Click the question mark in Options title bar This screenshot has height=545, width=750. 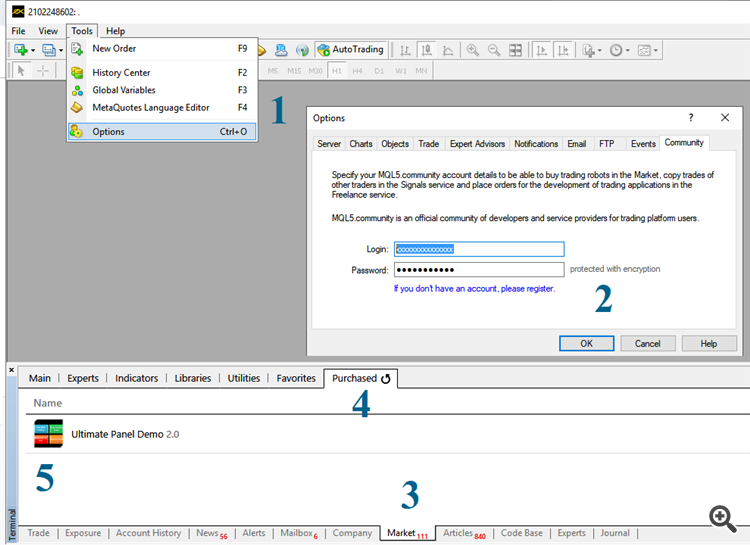[x=691, y=118]
